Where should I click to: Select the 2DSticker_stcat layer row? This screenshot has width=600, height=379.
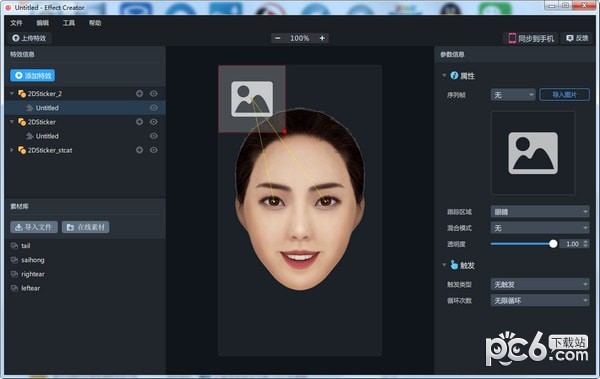click(85, 150)
